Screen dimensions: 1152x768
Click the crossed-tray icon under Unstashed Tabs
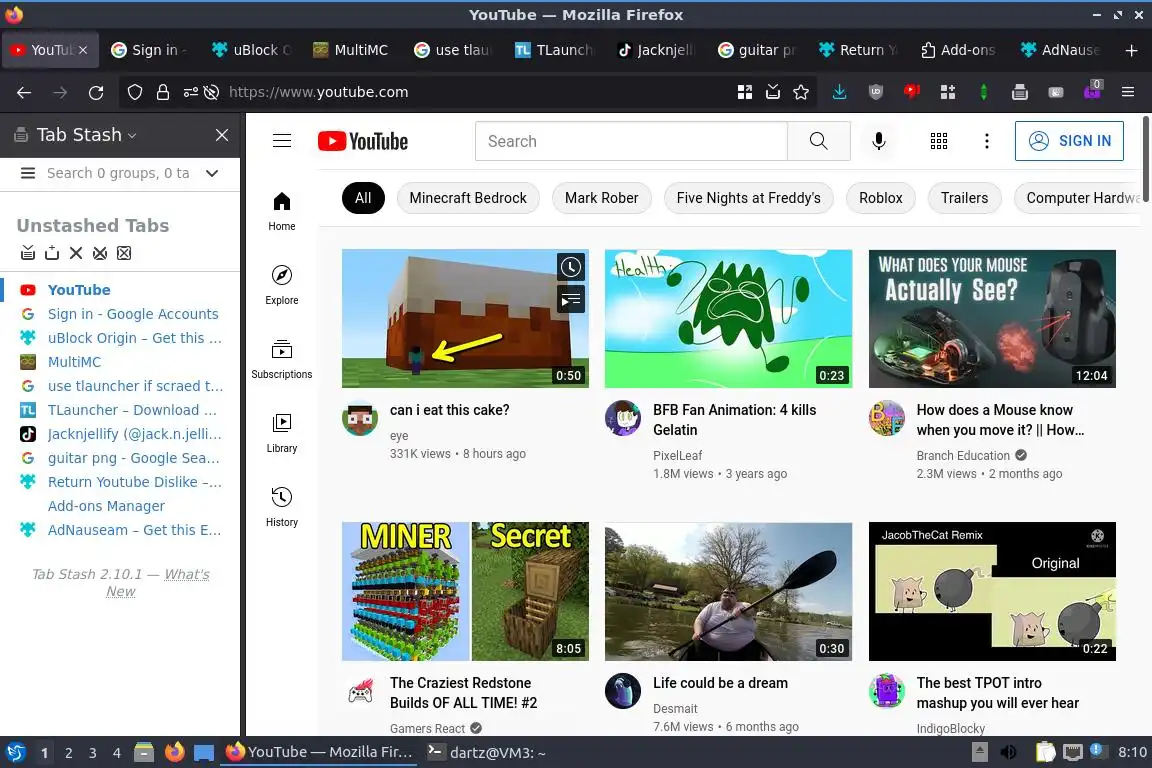coord(100,253)
